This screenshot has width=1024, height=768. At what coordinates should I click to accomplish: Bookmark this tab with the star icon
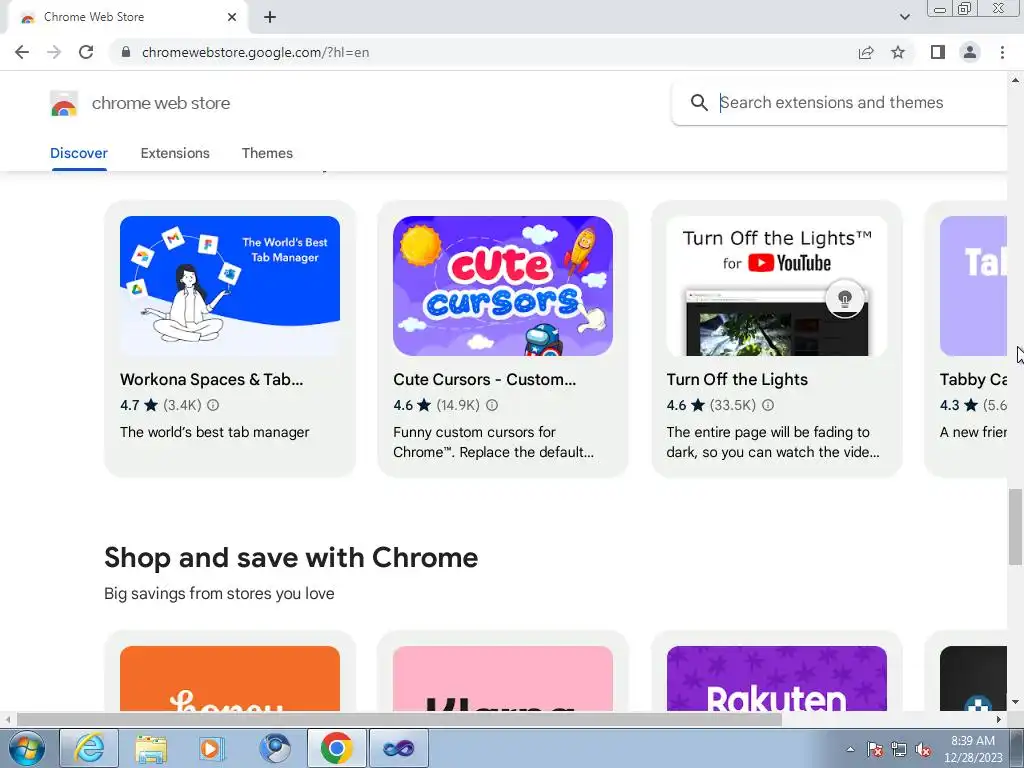tap(898, 52)
